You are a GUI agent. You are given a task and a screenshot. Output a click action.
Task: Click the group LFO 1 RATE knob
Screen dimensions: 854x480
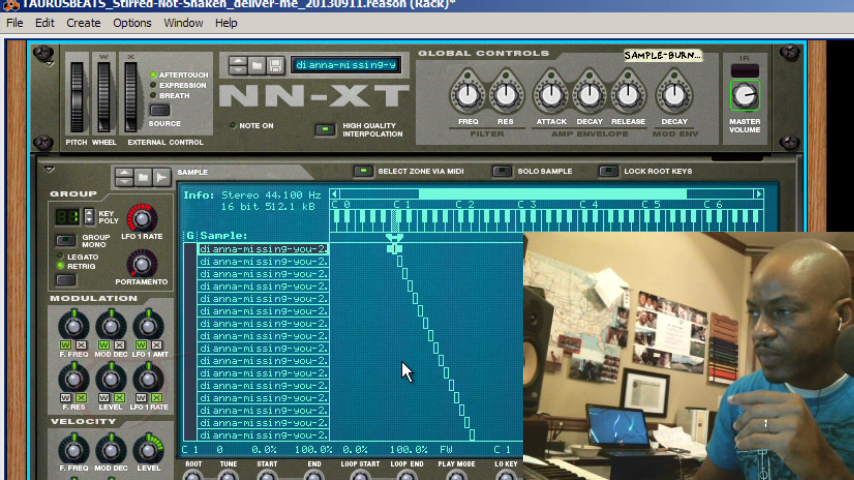tap(142, 218)
